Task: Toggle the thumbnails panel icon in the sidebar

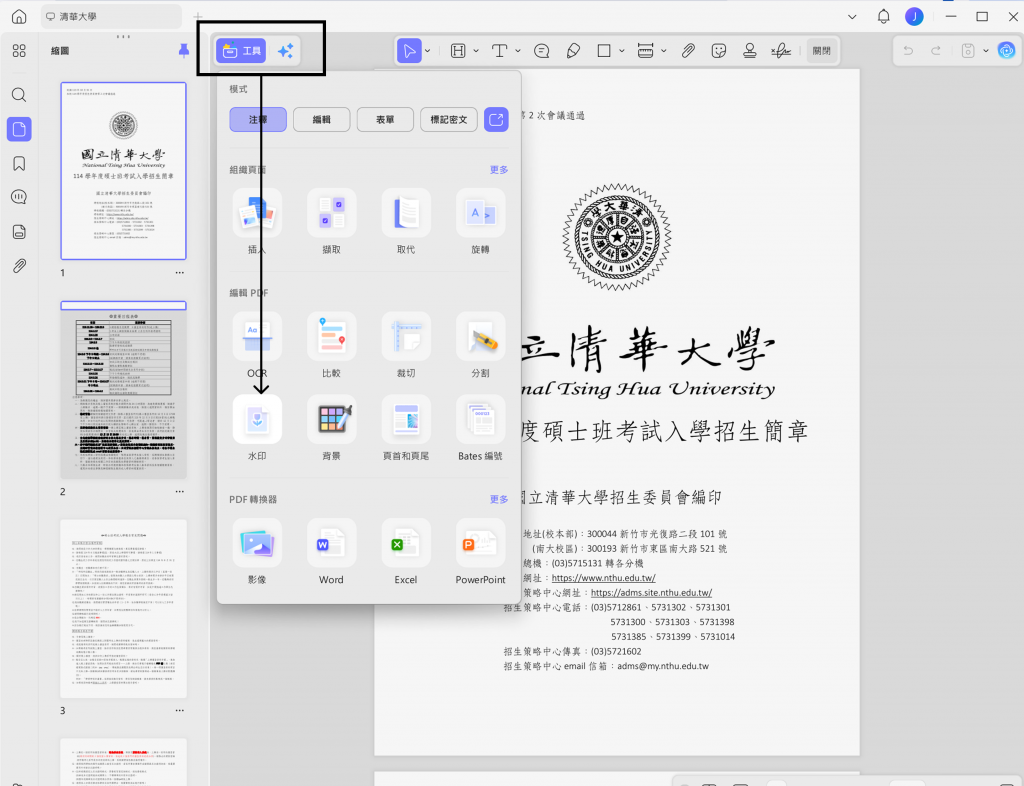Action: tap(19, 129)
